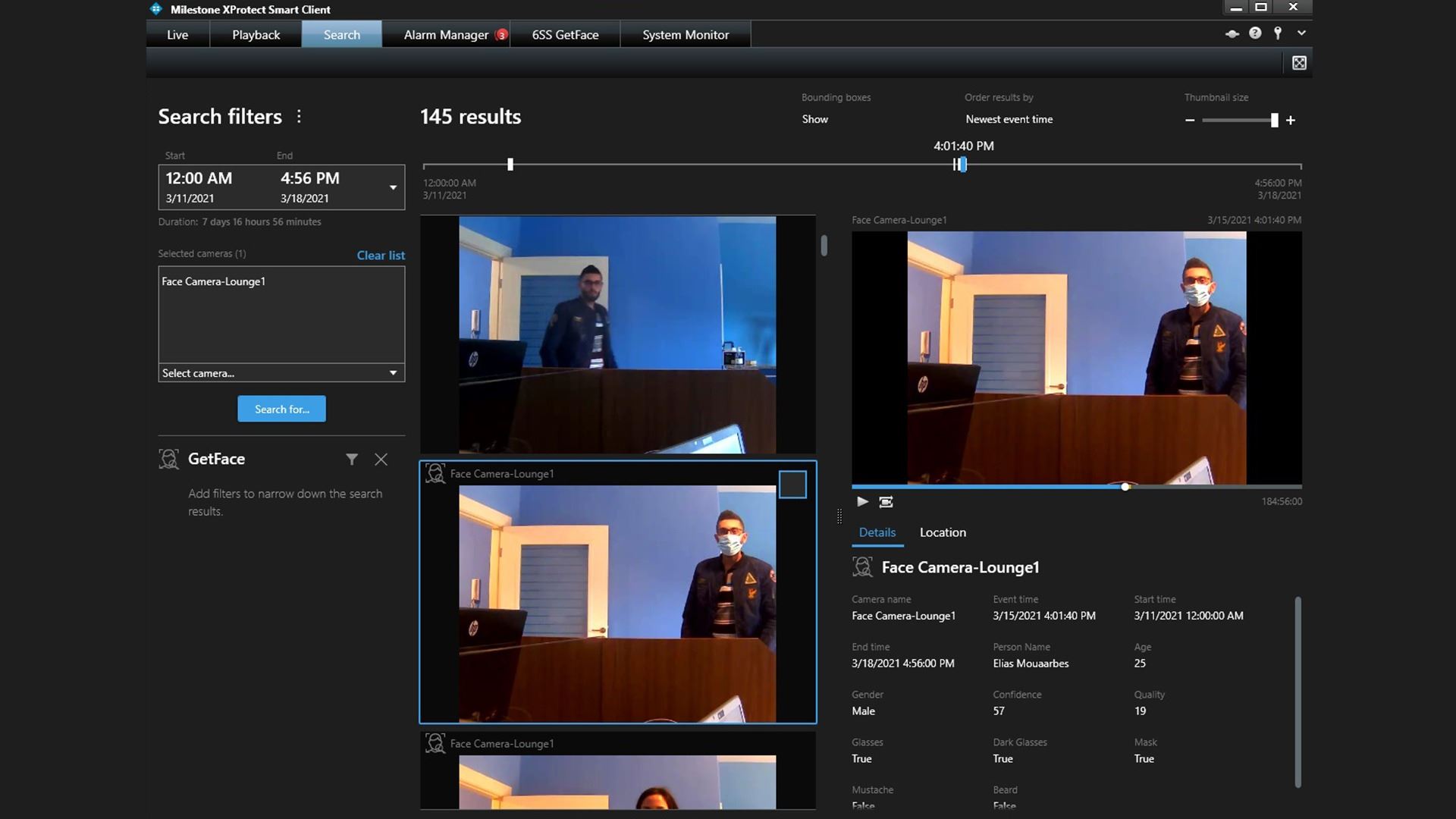Open the Location tab in details
This screenshot has width=1456, height=819.
pos(943,532)
